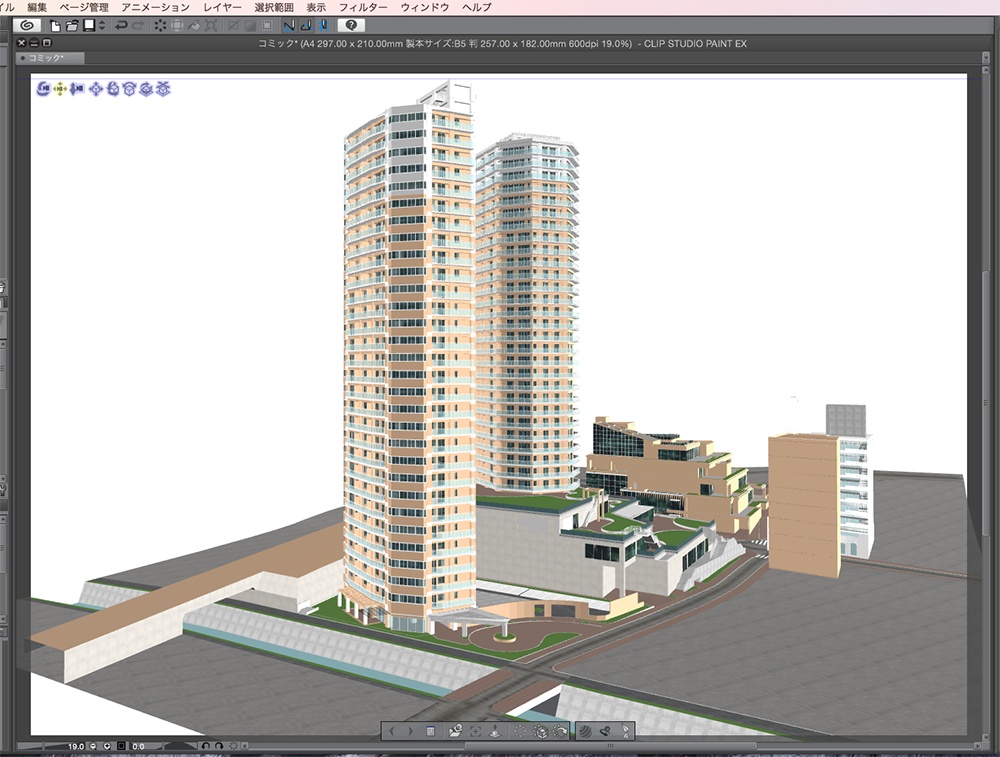Open the ページ管理 menu
1000x757 pixels.
[x=84, y=7]
